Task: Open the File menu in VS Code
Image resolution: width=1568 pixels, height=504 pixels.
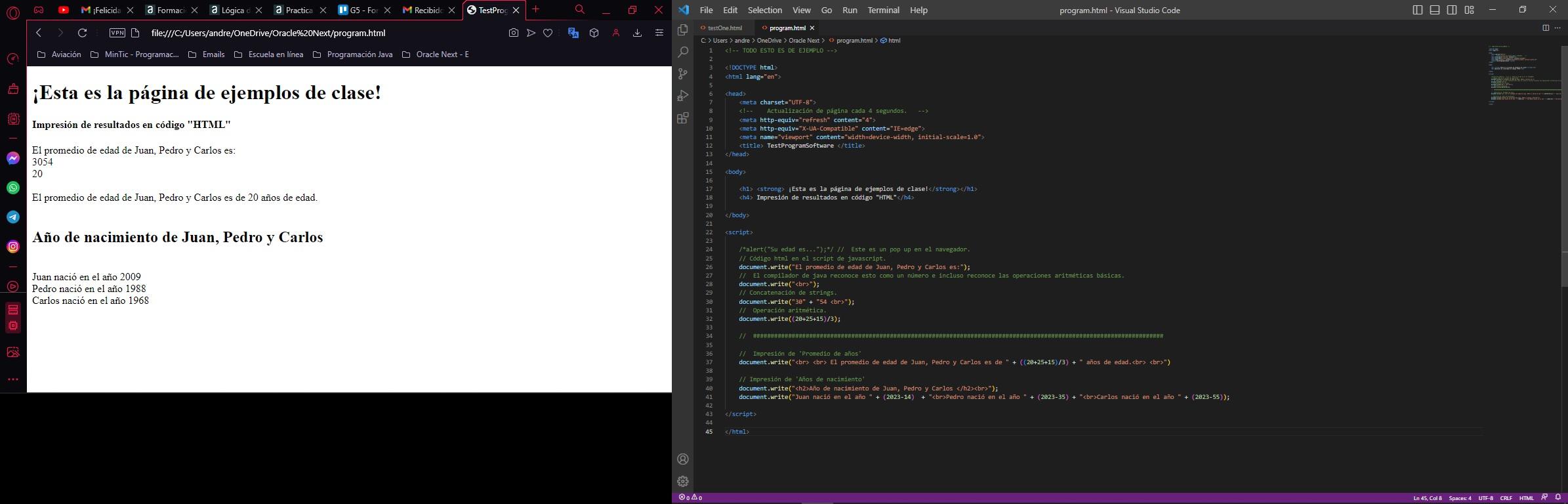Action: click(x=706, y=10)
